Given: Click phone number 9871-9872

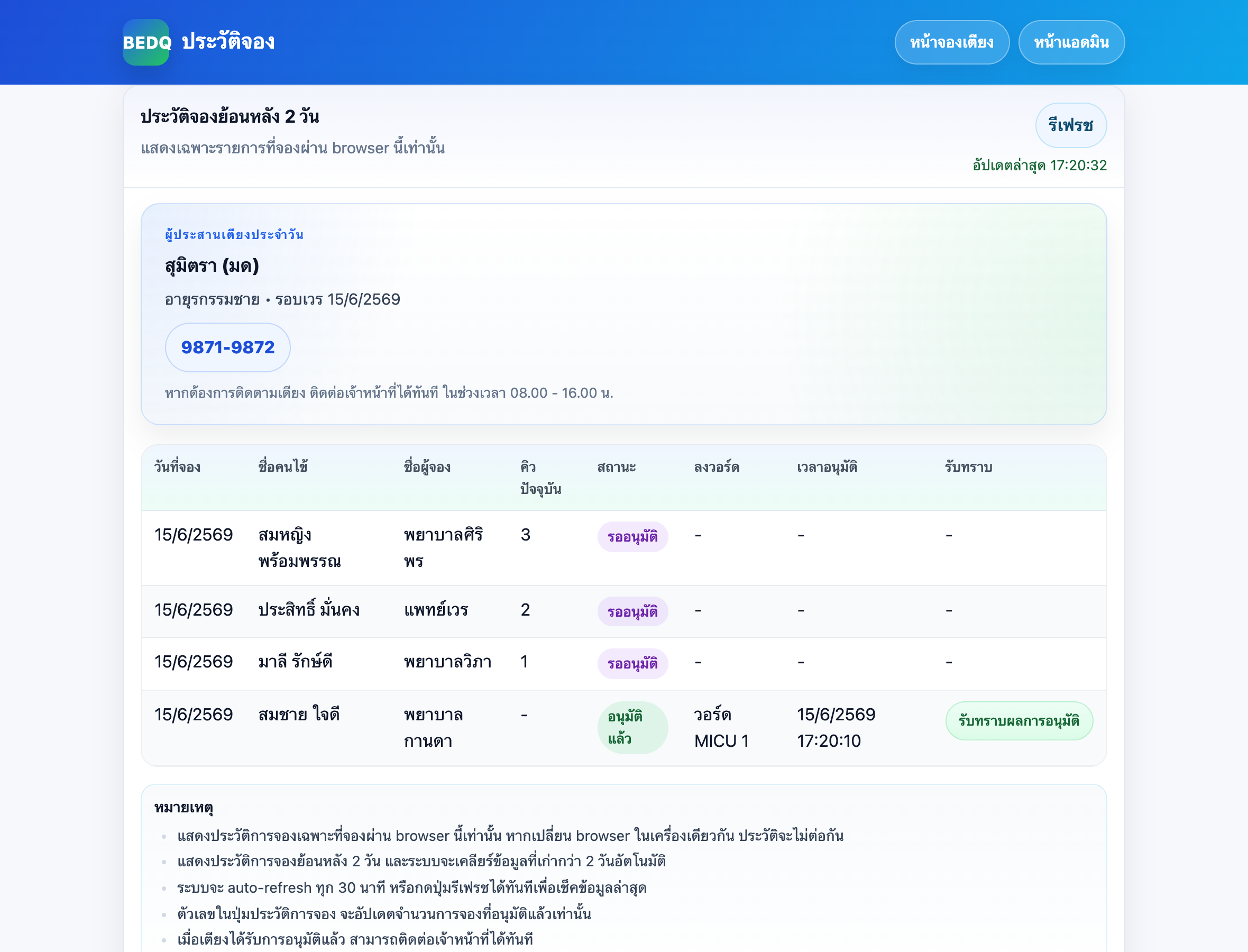Looking at the screenshot, I should (x=228, y=347).
